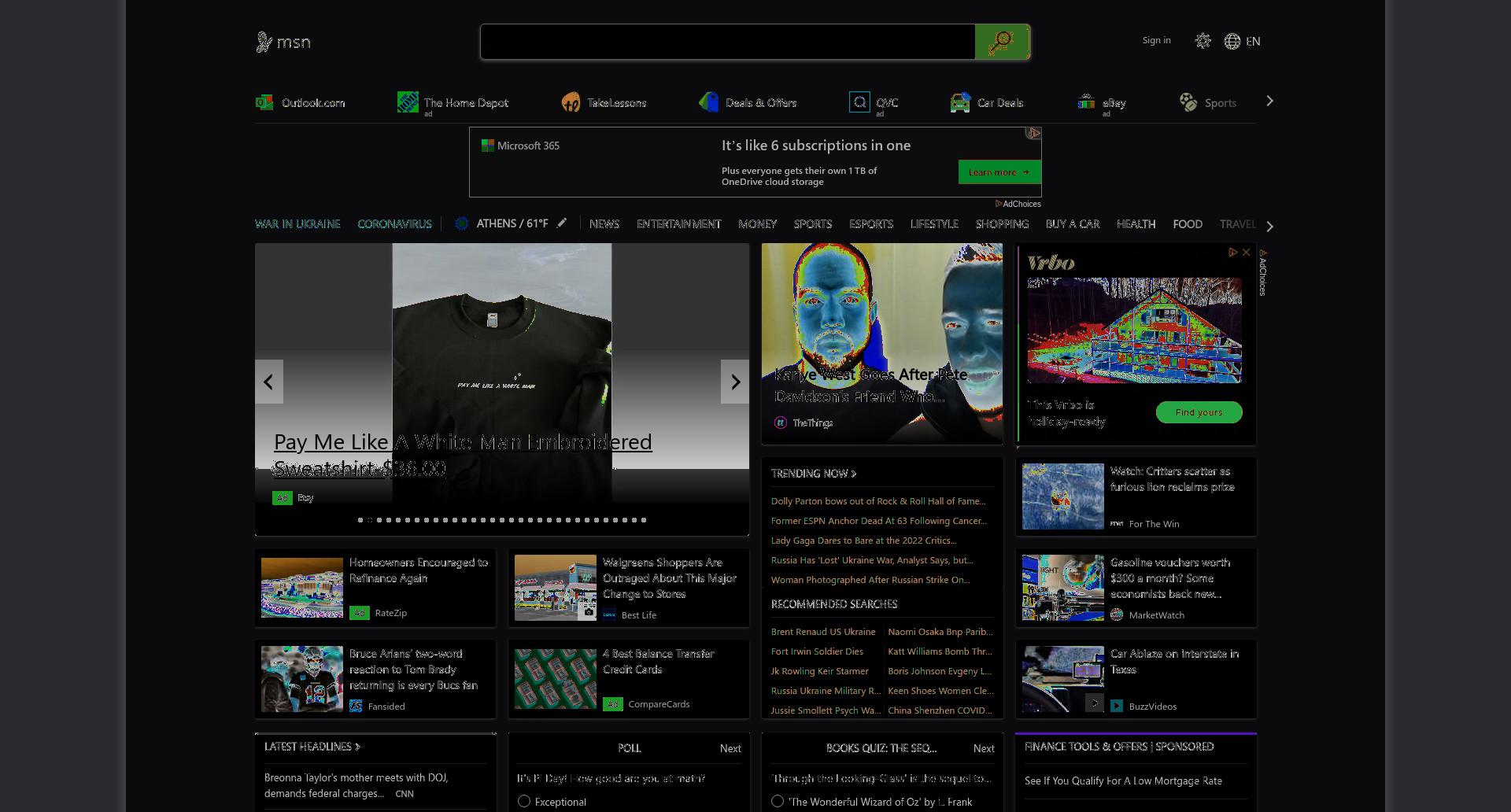Open the Esports section
Image resolution: width=1511 pixels, height=812 pixels.
(870, 223)
